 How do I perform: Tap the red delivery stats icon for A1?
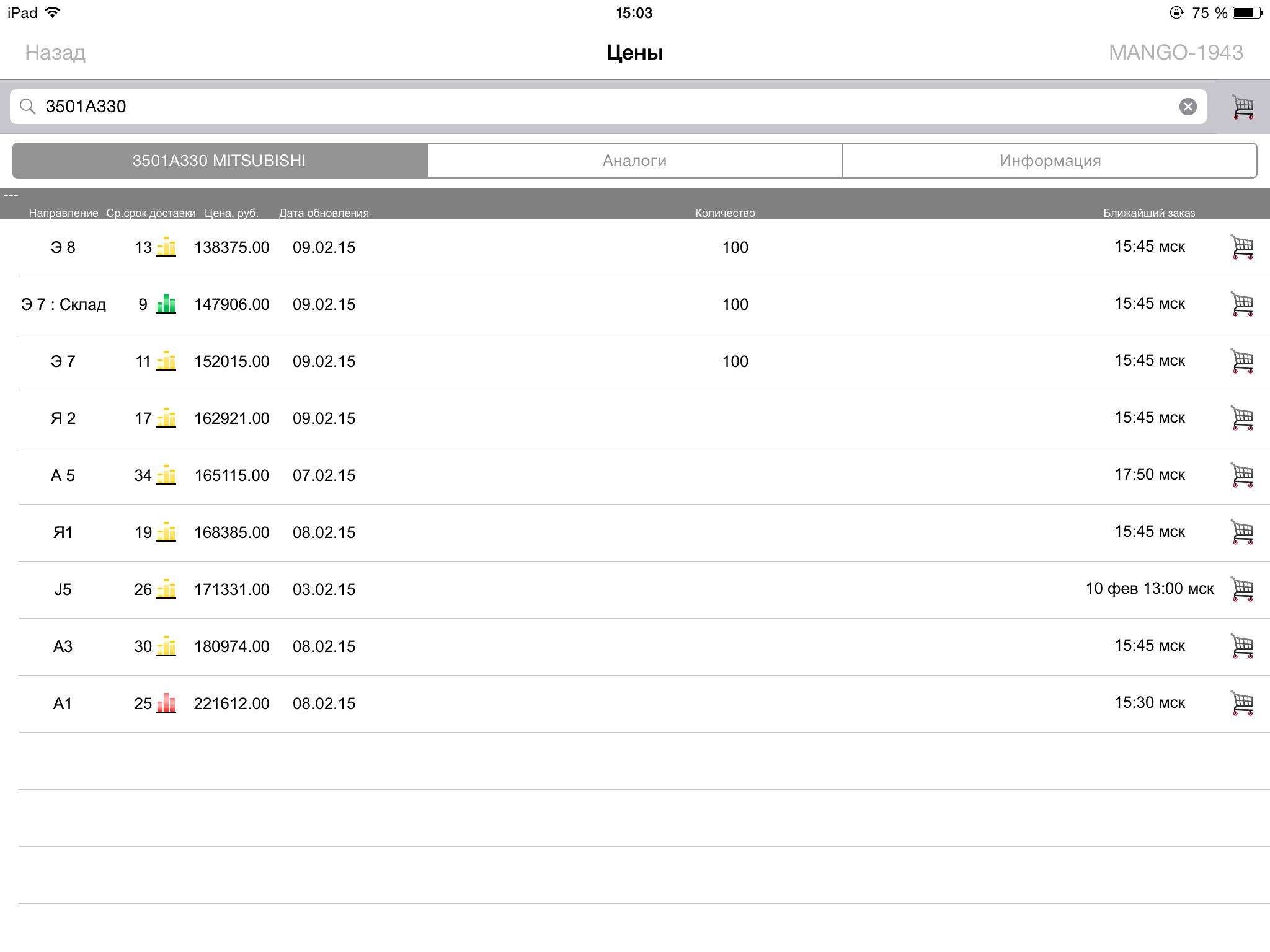(166, 703)
